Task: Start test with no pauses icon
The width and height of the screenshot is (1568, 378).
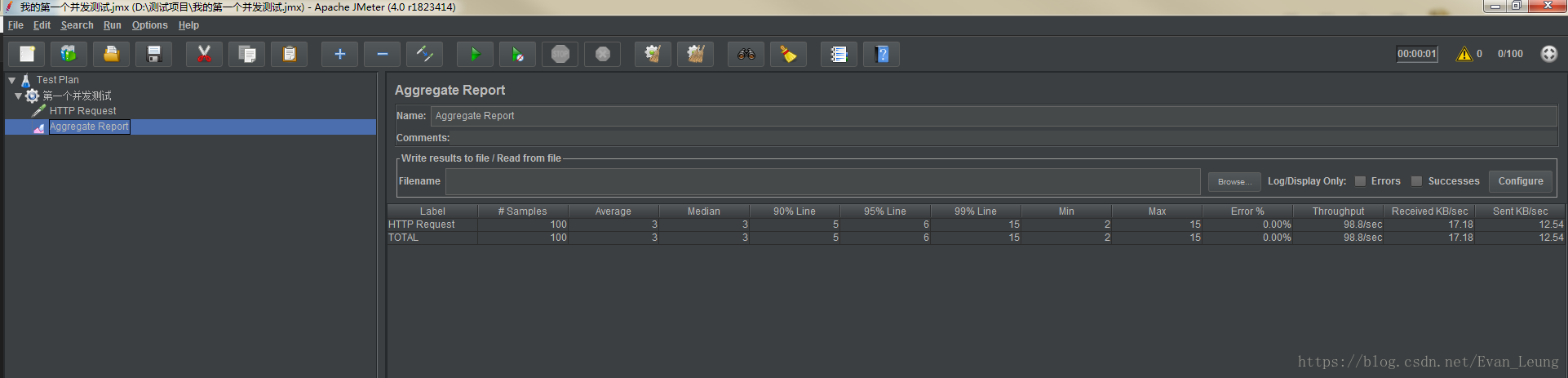Action: click(x=517, y=55)
